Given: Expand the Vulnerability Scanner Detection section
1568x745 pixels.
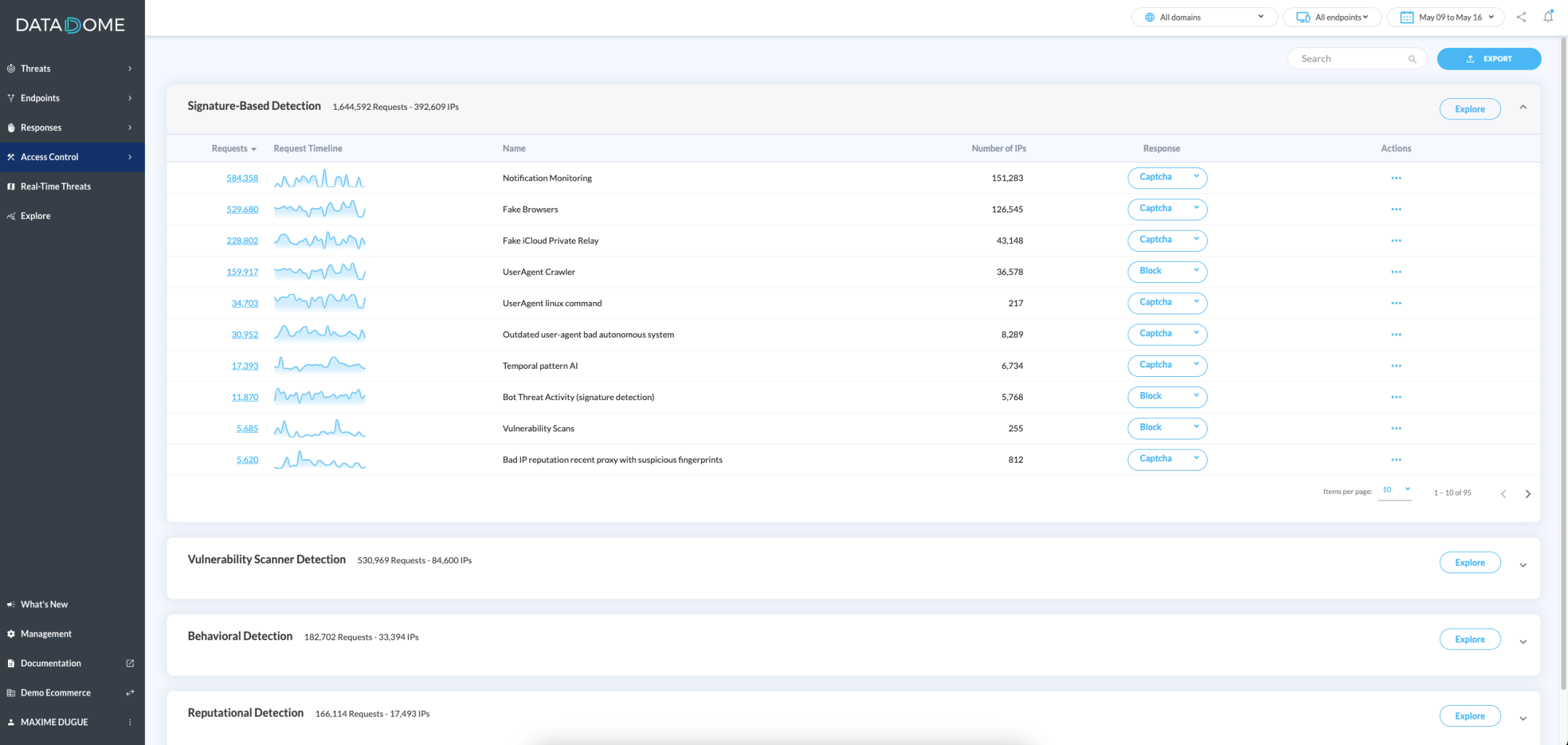Looking at the screenshot, I should pyautogui.click(x=1523, y=565).
